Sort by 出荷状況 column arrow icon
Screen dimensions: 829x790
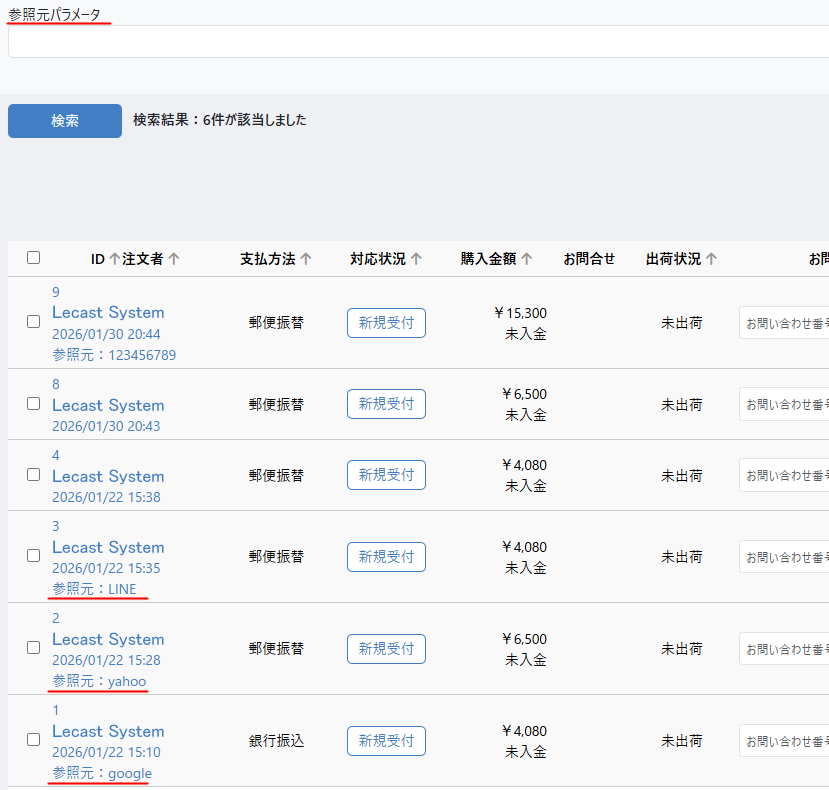point(711,259)
